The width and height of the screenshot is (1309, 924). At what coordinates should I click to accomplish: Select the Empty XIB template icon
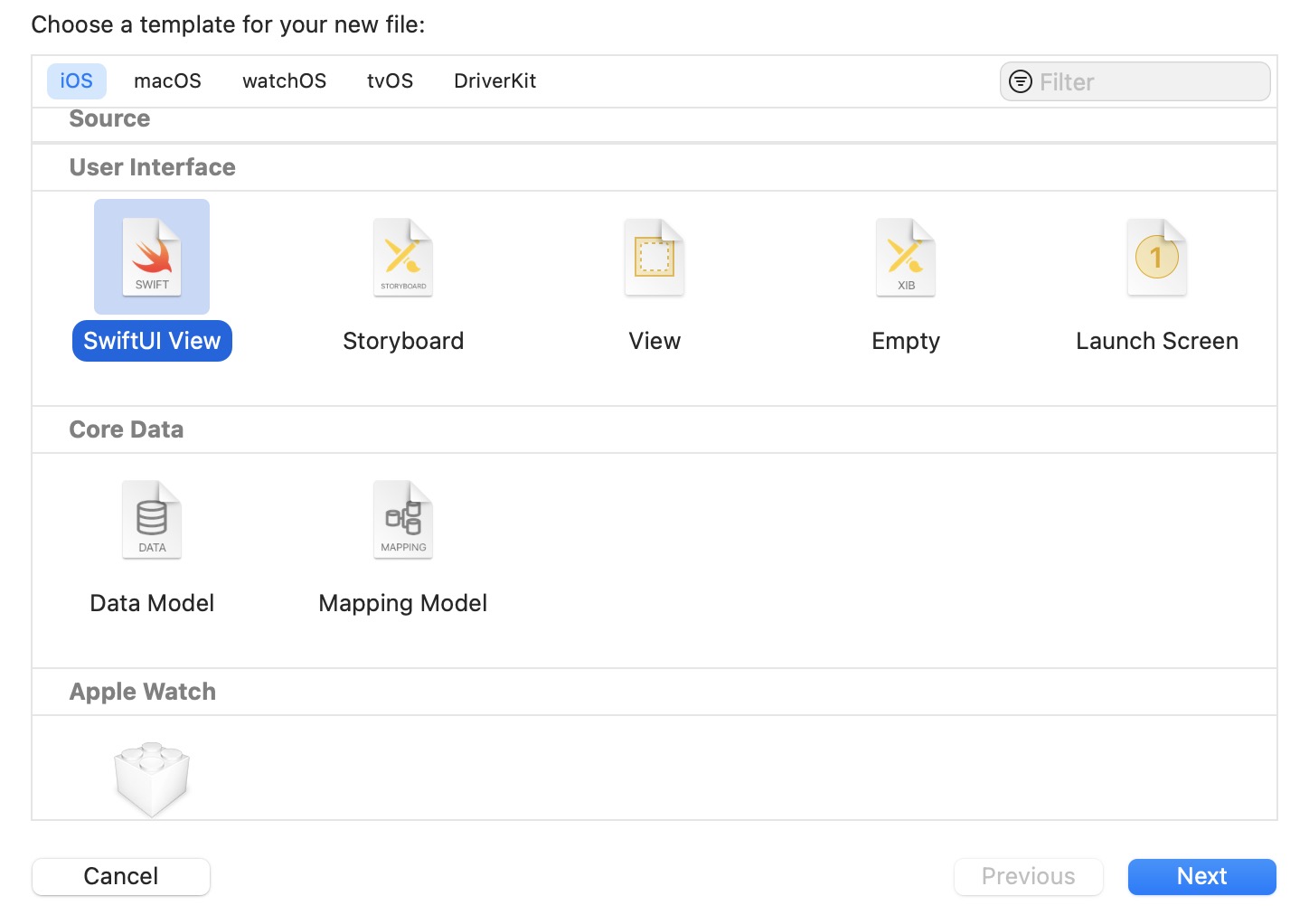[x=906, y=258]
